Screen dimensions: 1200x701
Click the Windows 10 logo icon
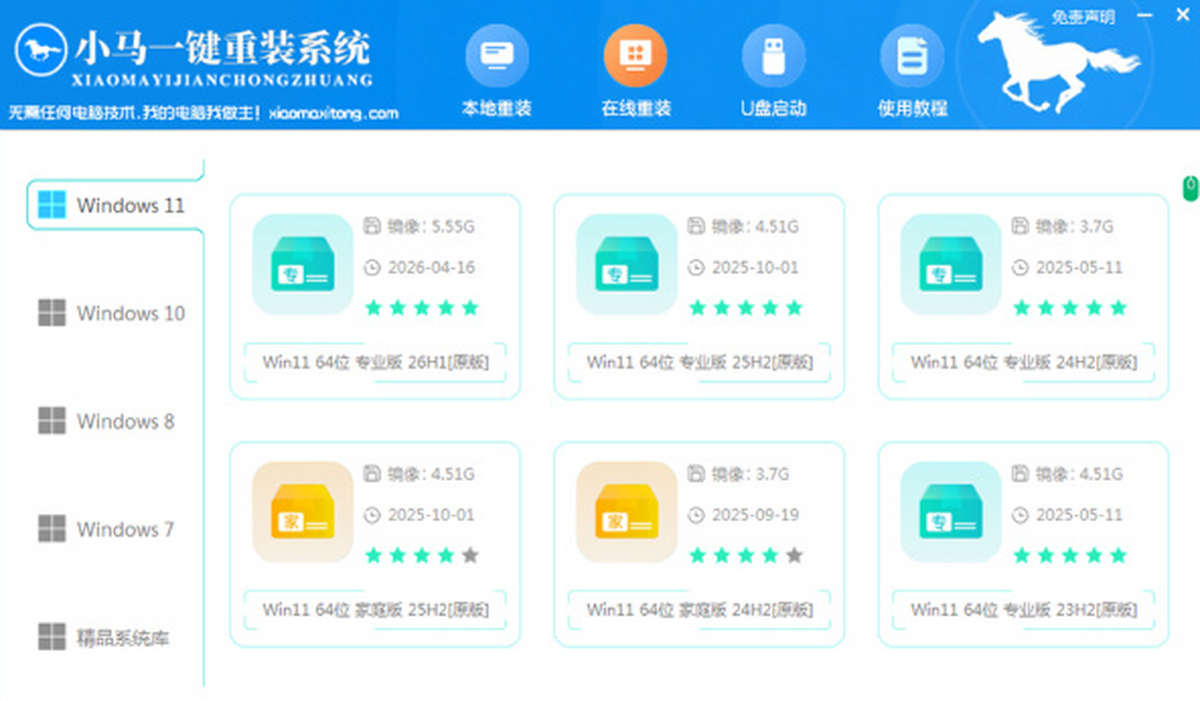click(x=52, y=313)
